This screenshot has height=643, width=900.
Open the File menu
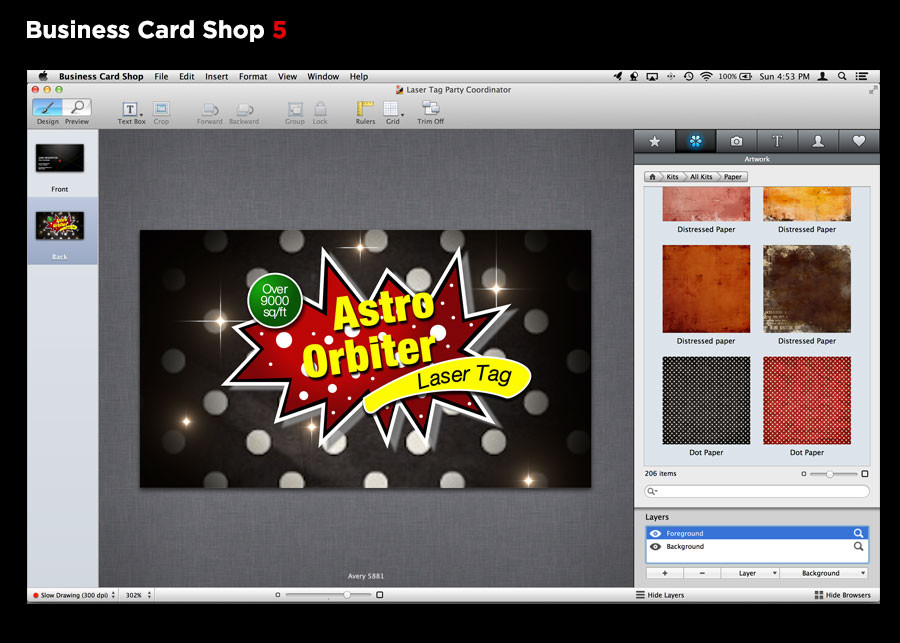tap(161, 76)
